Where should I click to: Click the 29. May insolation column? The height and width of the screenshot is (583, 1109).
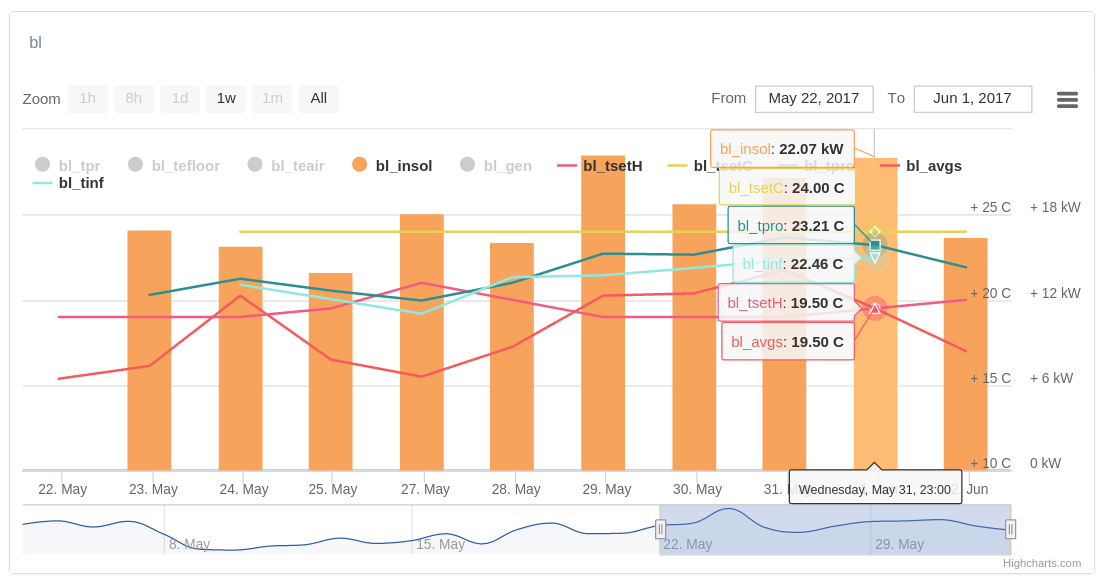(x=602, y=400)
